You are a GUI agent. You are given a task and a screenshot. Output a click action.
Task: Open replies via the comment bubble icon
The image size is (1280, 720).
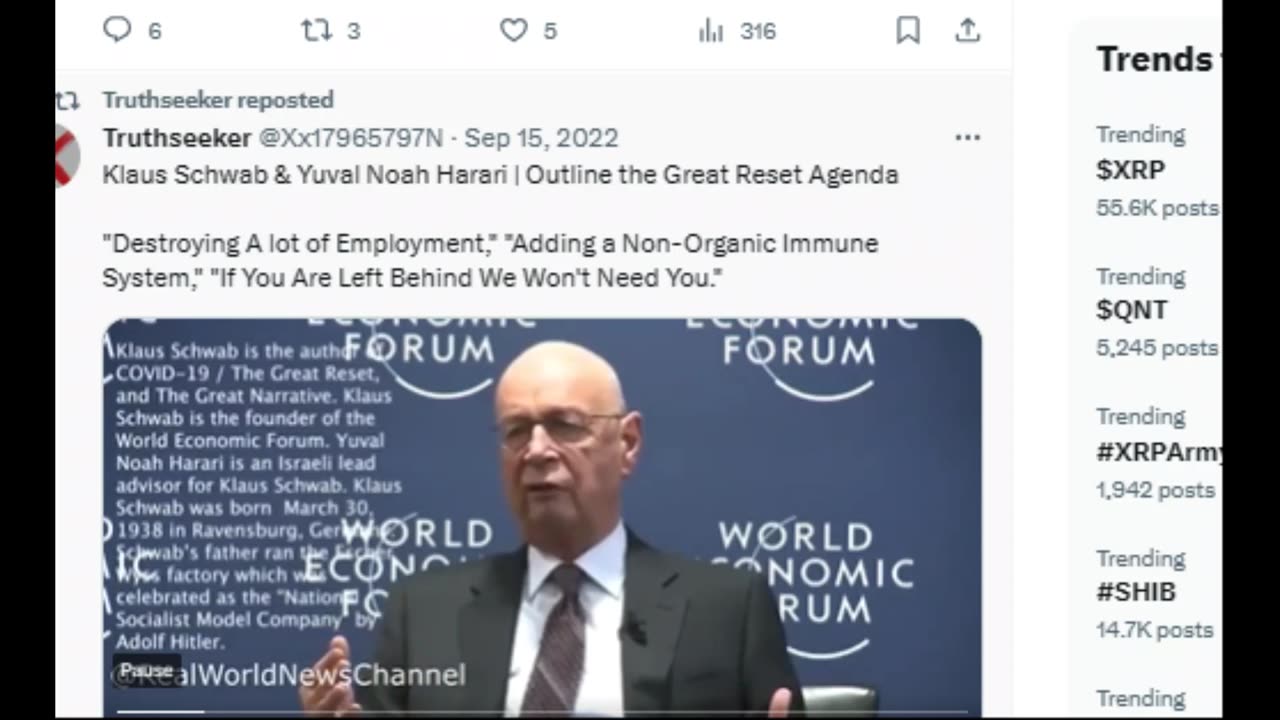(x=117, y=30)
